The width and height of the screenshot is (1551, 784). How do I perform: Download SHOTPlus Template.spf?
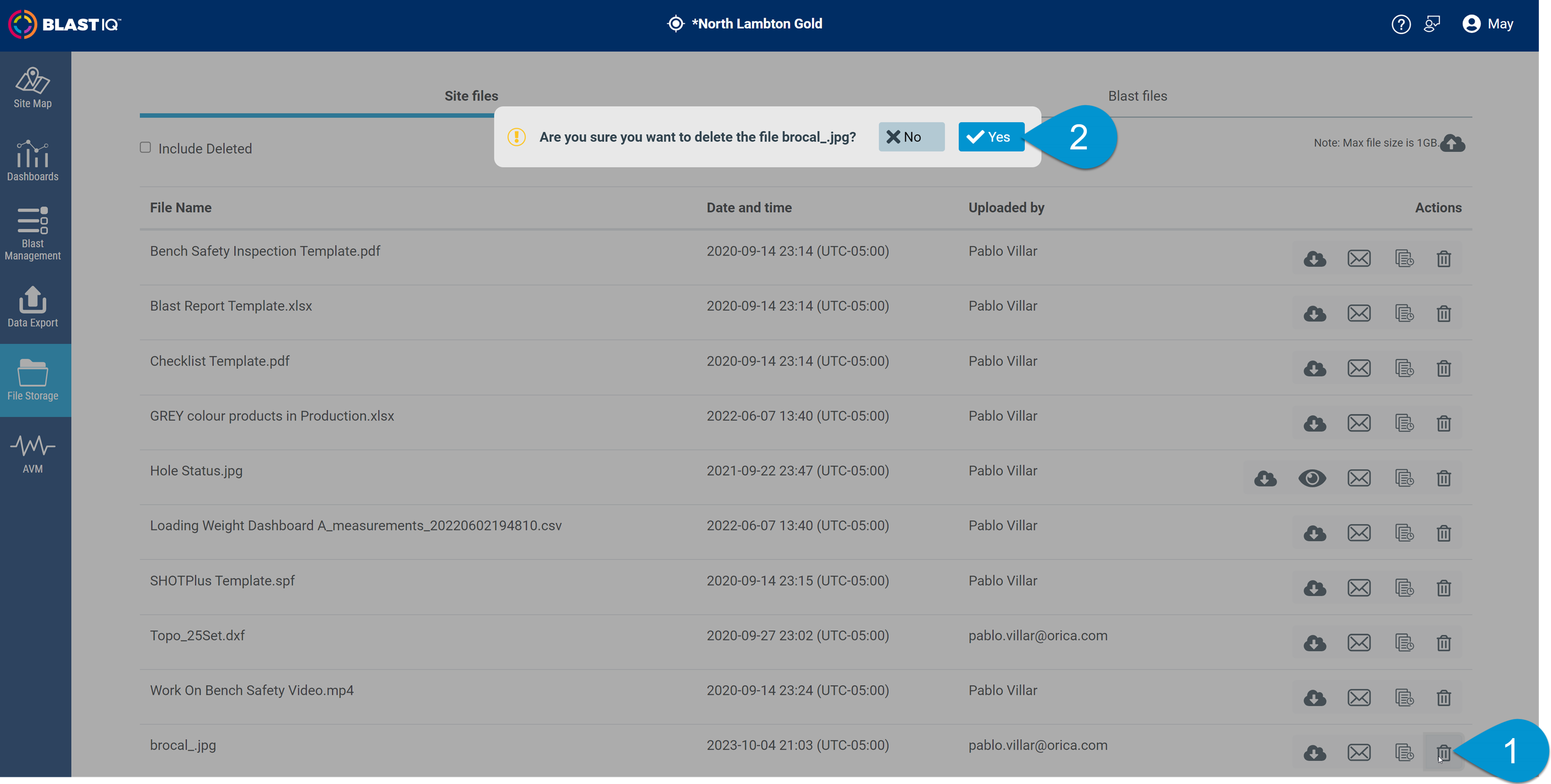1314,588
